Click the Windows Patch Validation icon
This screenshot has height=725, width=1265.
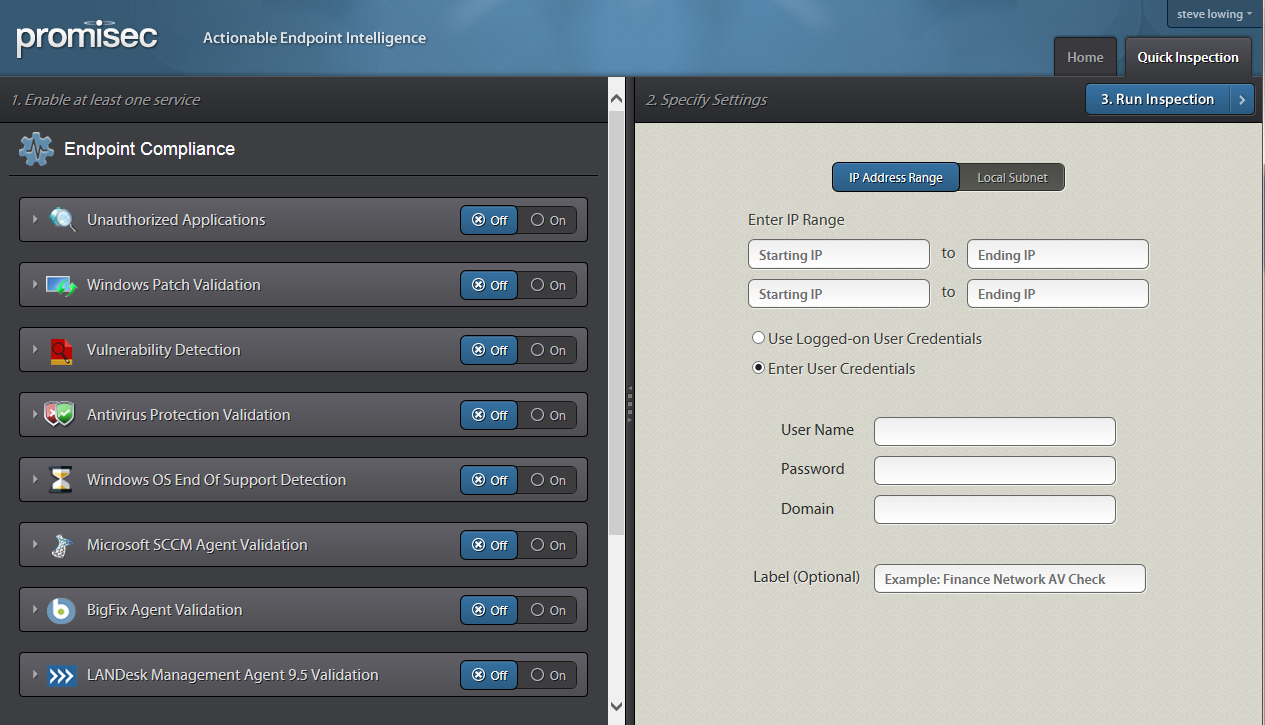(x=62, y=285)
